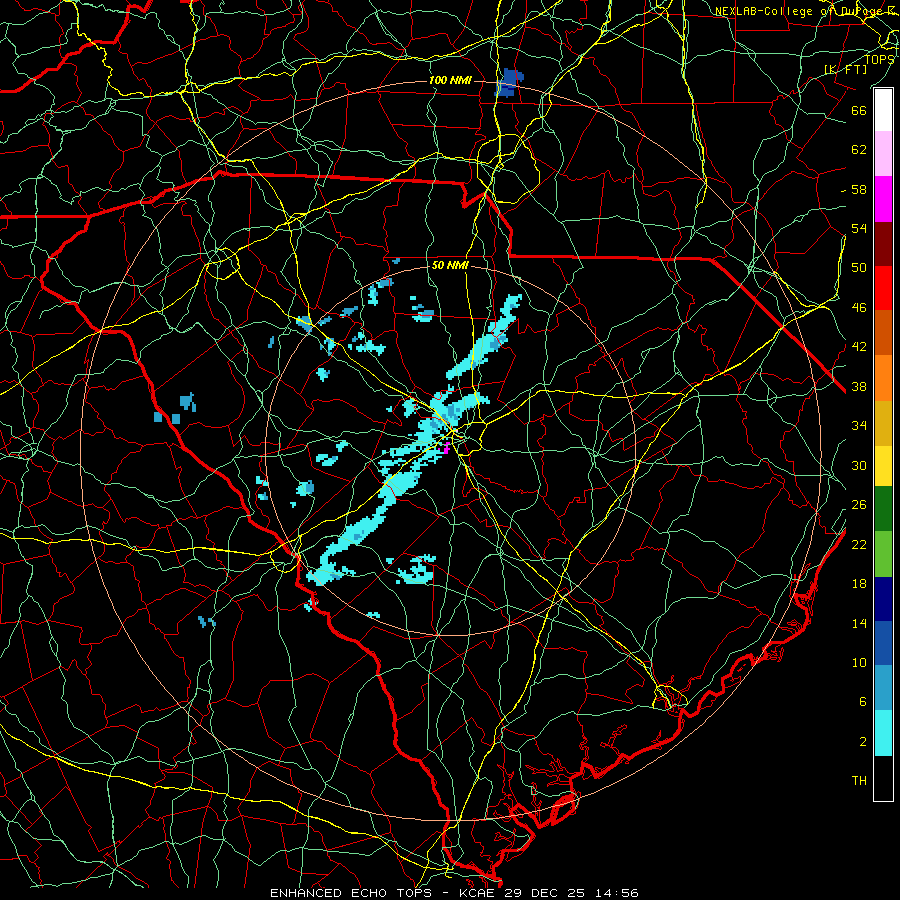Image resolution: width=900 pixels, height=900 pixels.
Task: Click the legend value 54
Action: click(x=859, y=229)
